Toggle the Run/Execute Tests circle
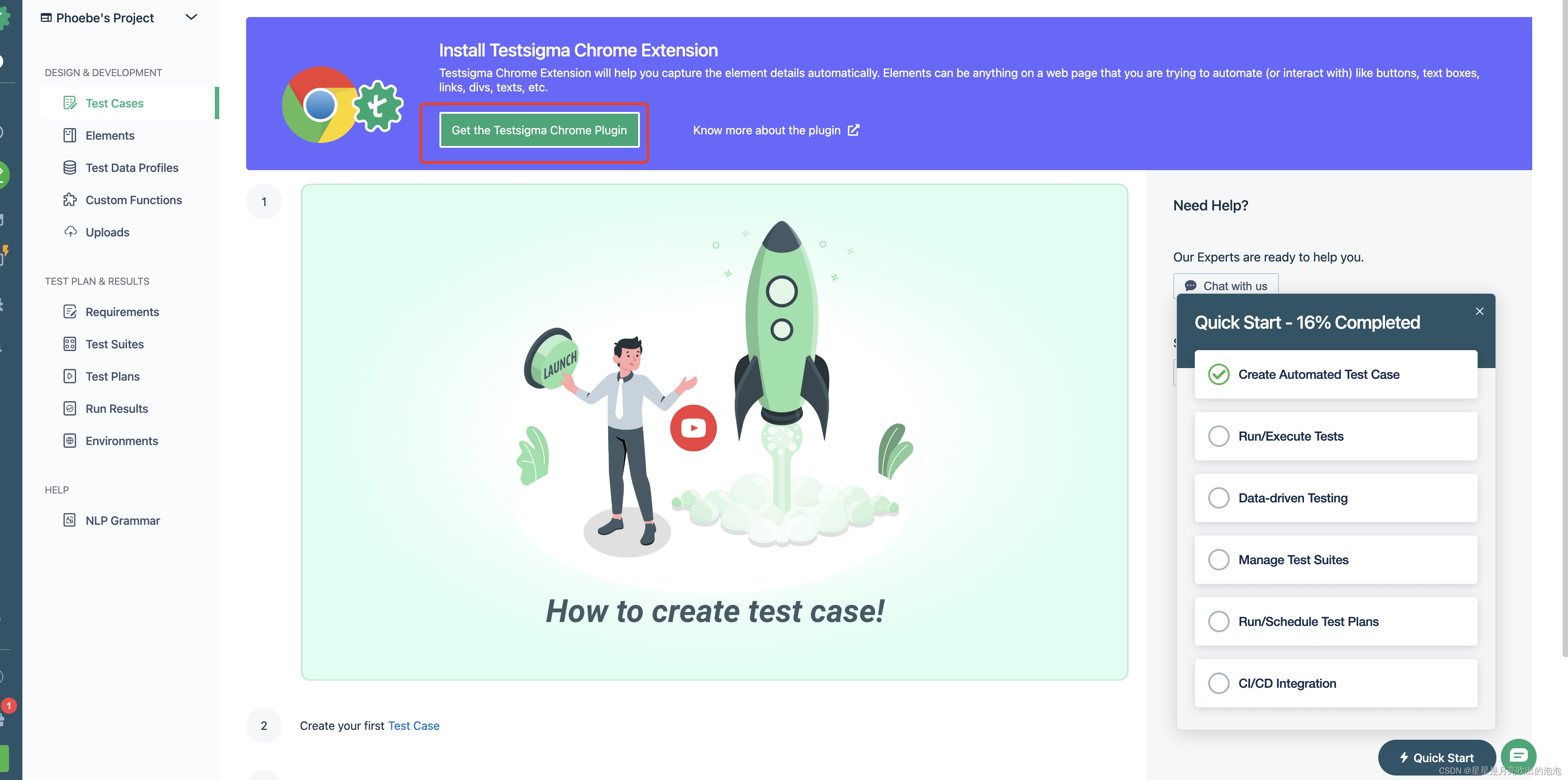This screenshot has height=780, width=1568. tap(1219, 436)
